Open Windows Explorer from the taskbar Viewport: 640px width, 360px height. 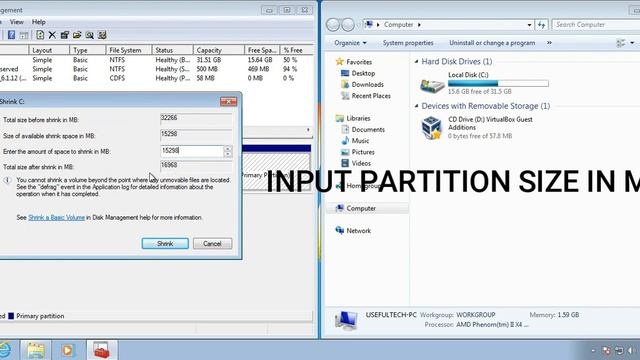36,350
